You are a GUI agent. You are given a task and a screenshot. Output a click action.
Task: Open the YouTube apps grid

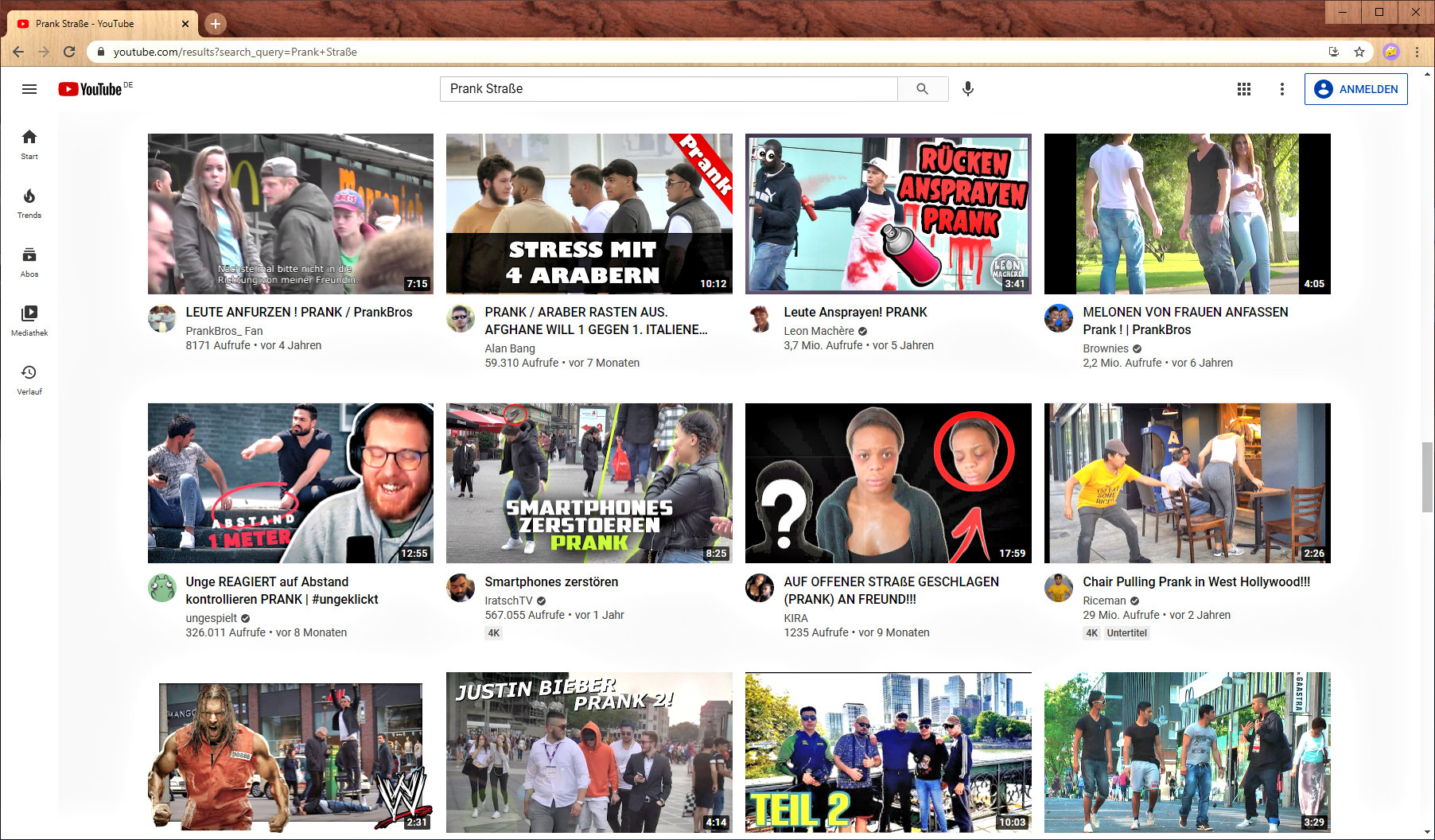click(1244, 89)
